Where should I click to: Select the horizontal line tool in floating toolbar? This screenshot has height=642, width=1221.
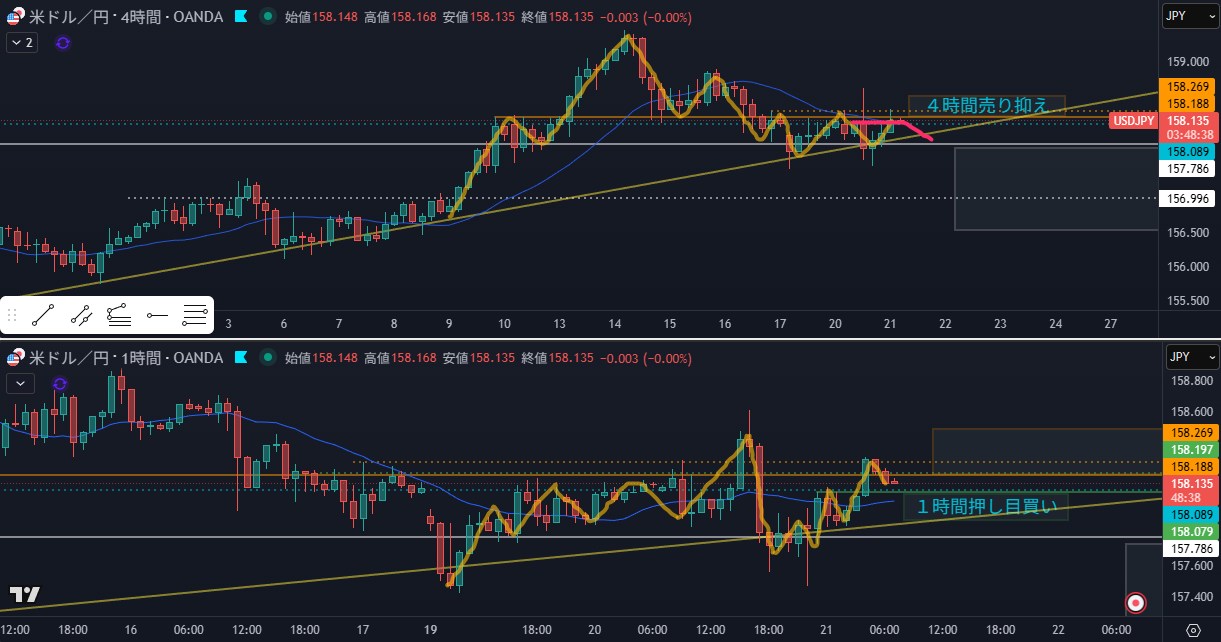195,317
